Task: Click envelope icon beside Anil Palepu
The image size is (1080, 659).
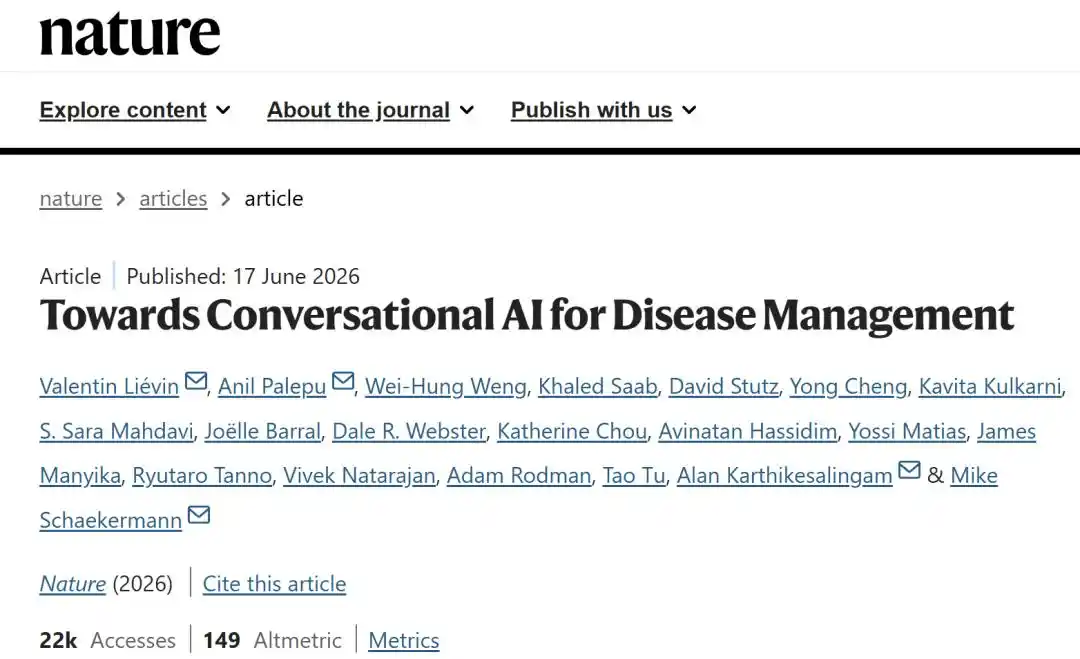Action: click(x=343, y=381)
